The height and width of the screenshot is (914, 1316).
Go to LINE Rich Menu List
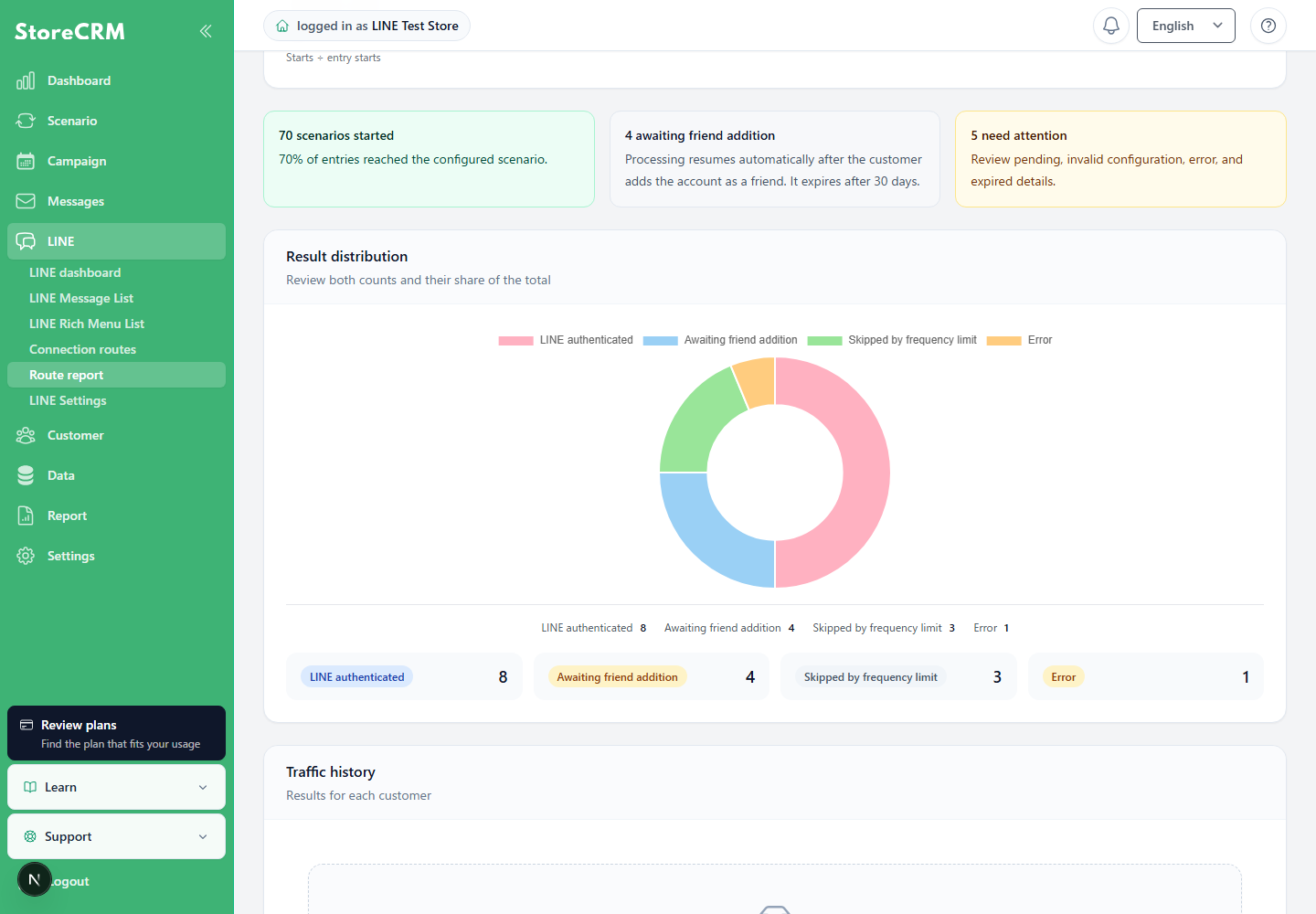(116, 324)
